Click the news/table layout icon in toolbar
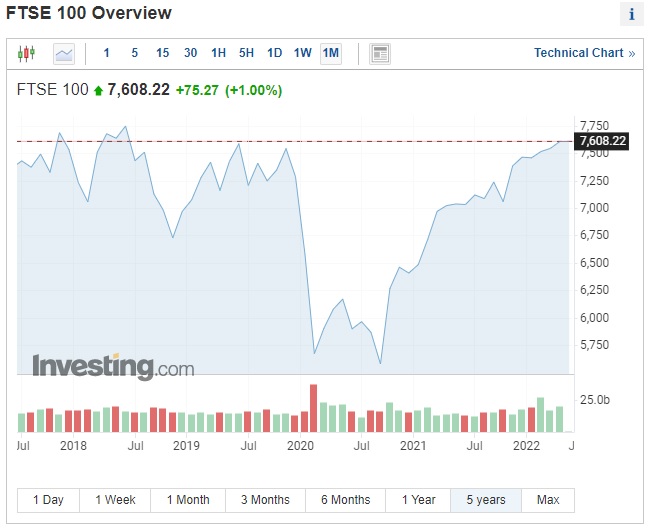This screenshot has width=650, height=529. 380,53
